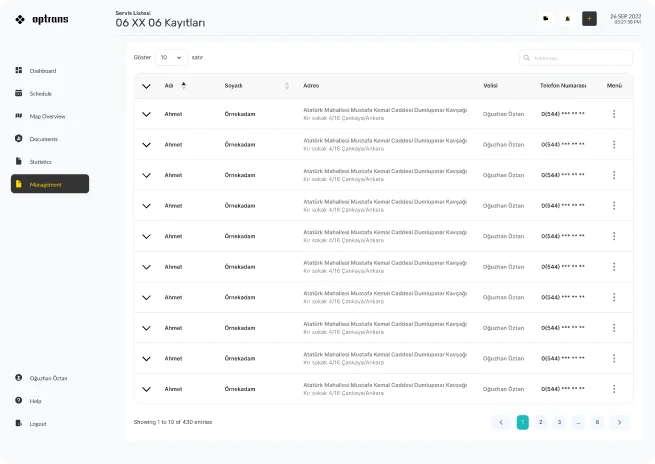
Task: Click the folder icon in top bar
Action: (546, 18)
